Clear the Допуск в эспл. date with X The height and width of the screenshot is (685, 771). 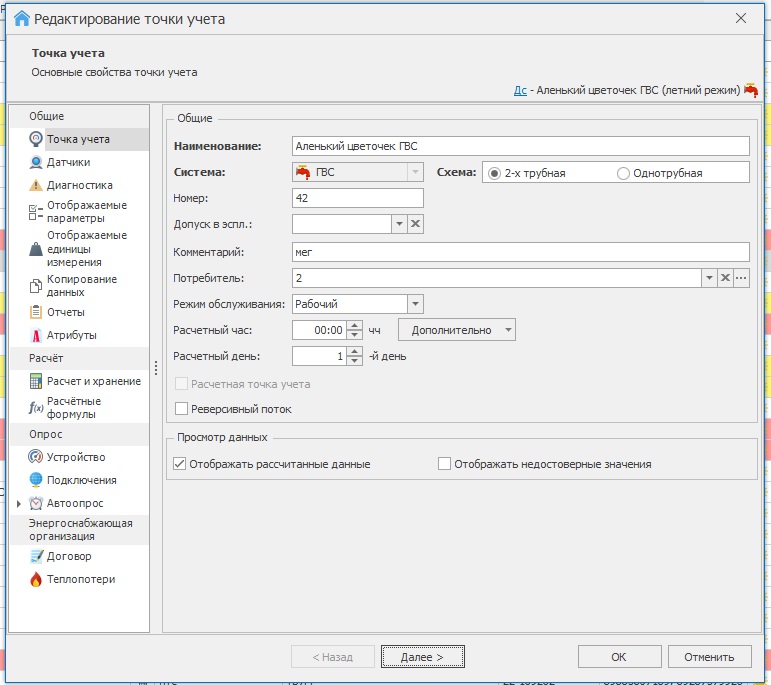point(415,224)
